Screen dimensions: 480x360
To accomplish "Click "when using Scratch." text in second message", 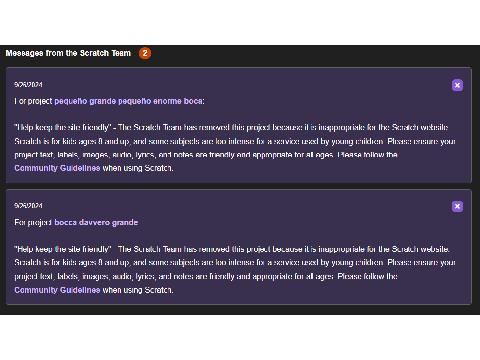I will 138,290.
